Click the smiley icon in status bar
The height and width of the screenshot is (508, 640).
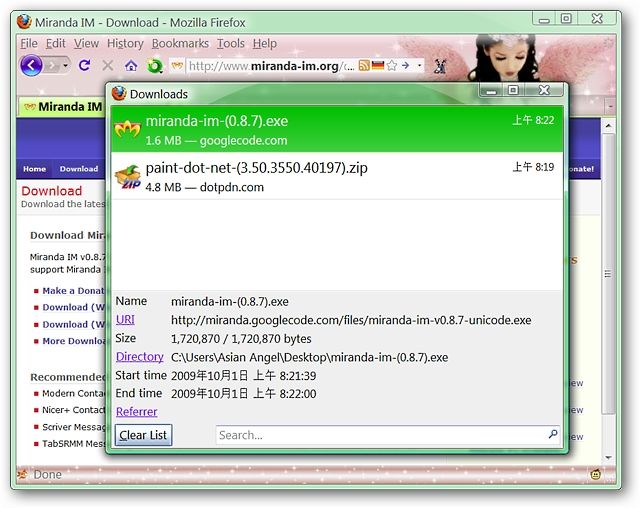[595, 475]
